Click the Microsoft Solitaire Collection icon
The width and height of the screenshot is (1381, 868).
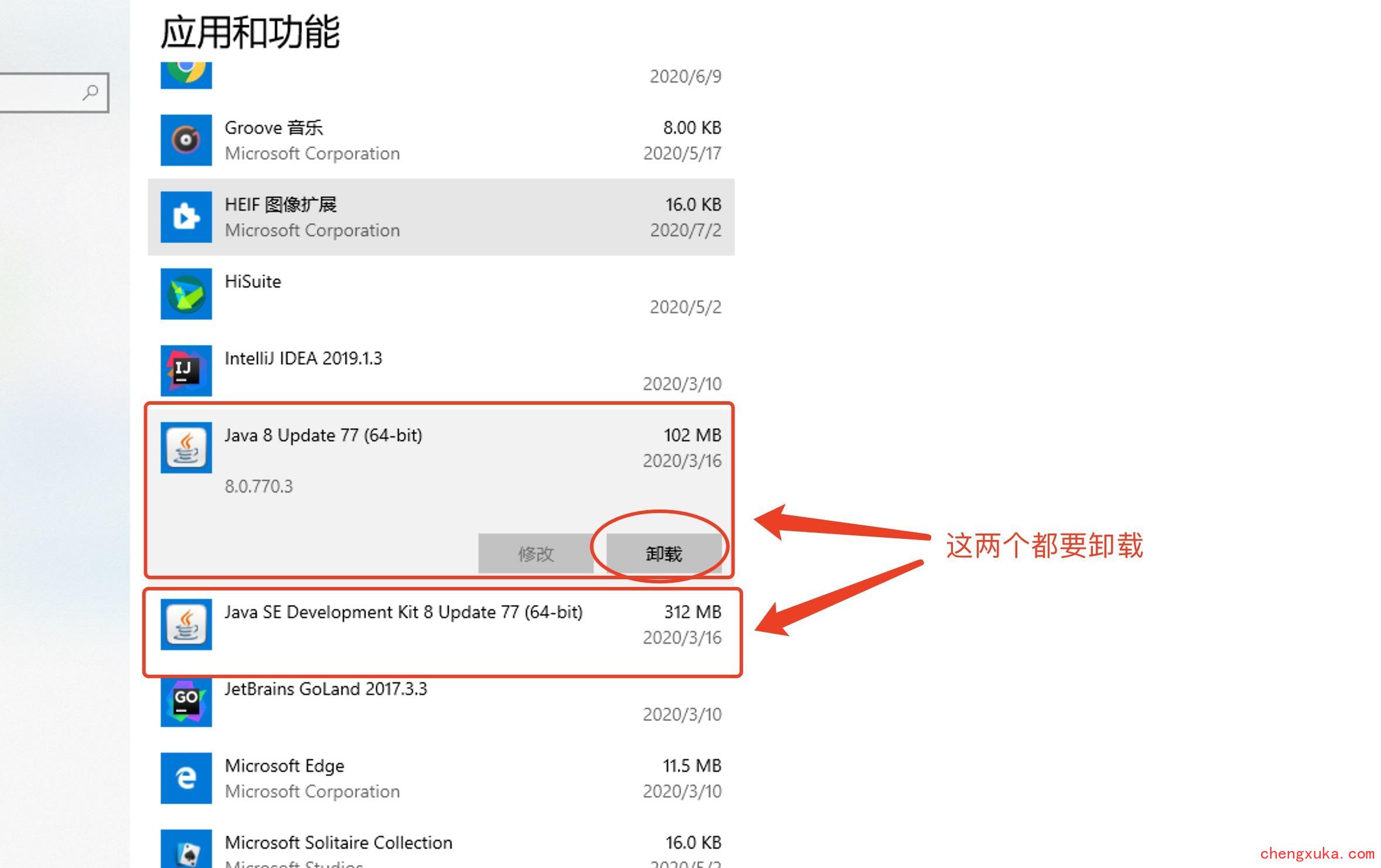coord(186,849)
